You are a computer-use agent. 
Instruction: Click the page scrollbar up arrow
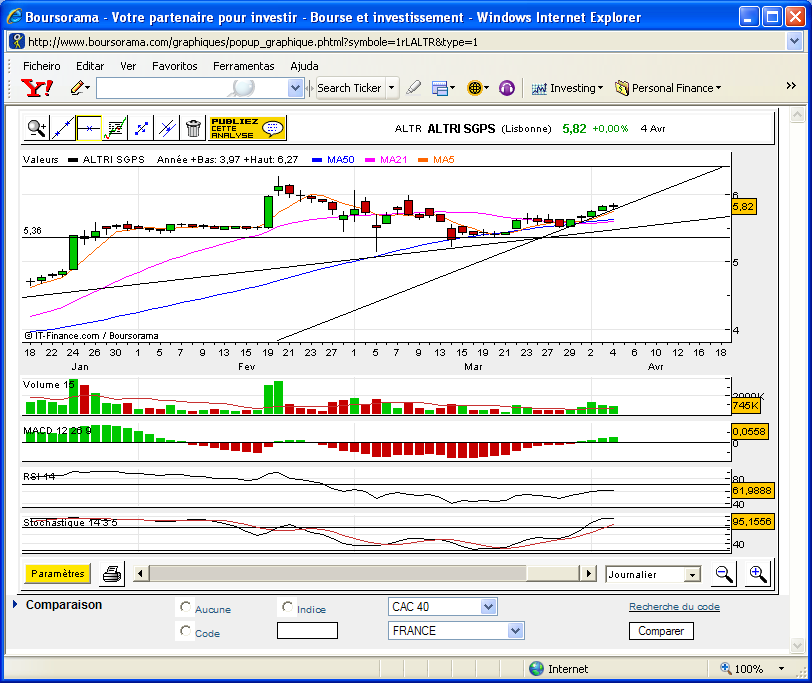797,115
